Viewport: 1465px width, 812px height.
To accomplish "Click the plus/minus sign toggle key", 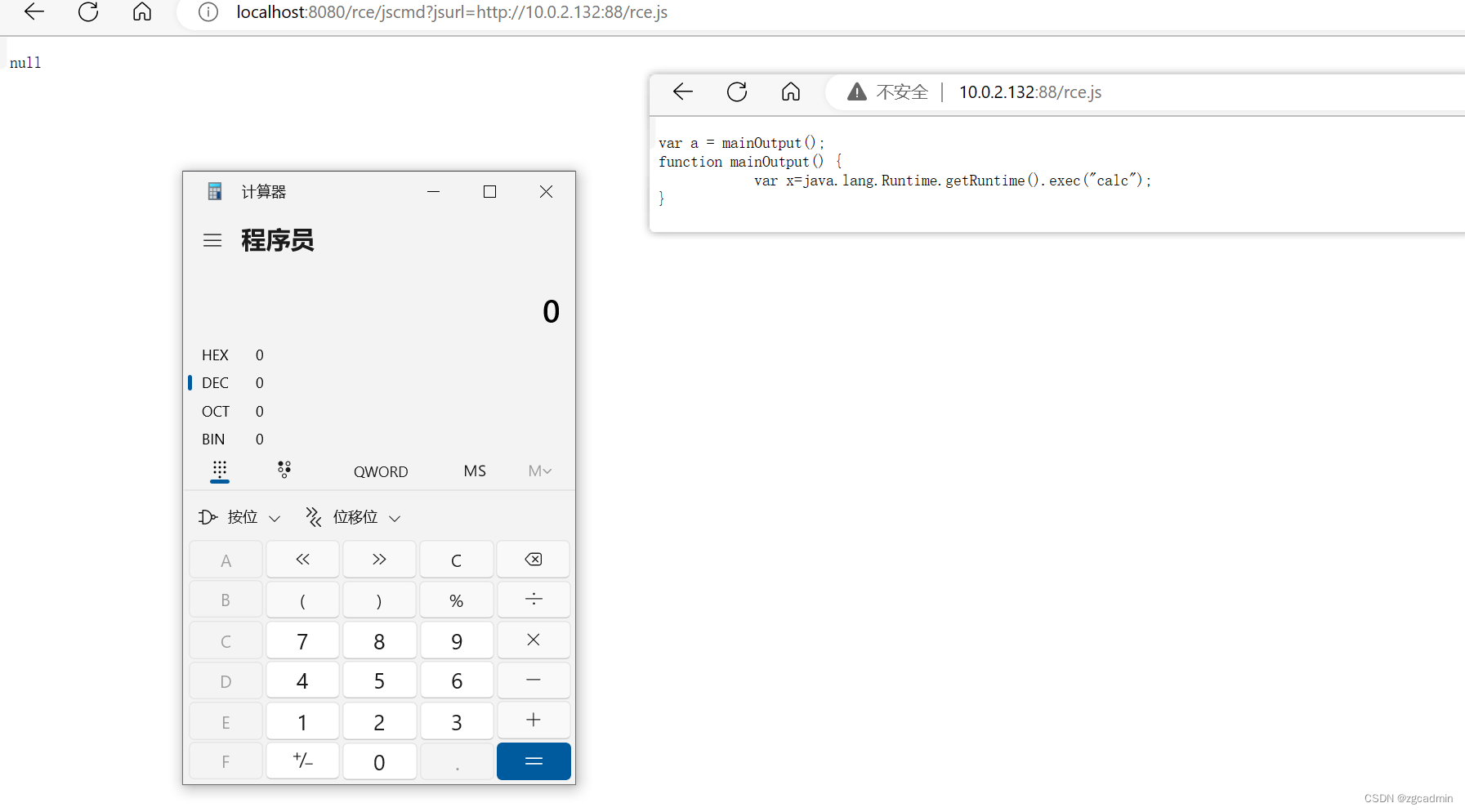I will tap(302, 761).
